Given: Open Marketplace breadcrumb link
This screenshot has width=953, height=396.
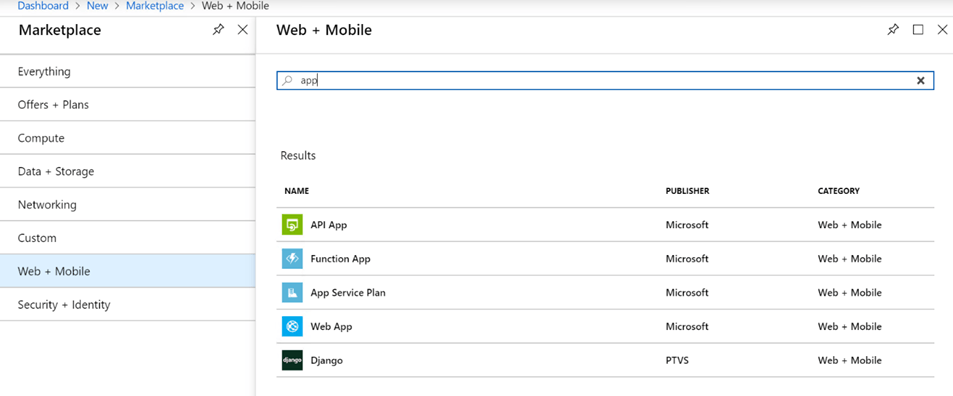Looking at the screenshot, I should 155,5.
